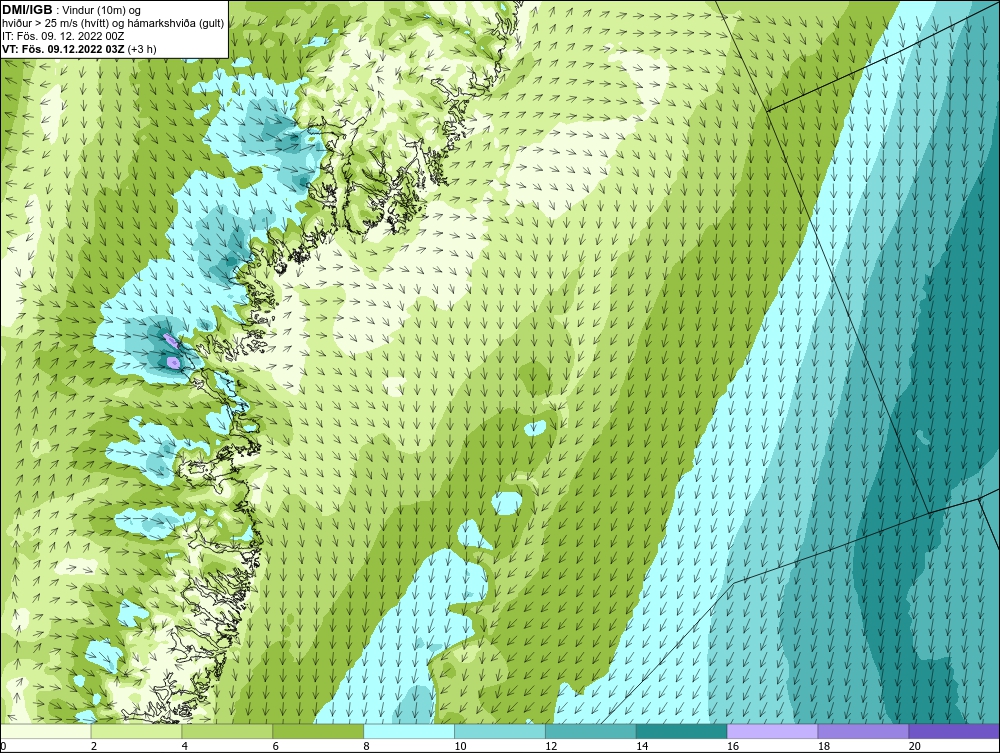The height and width of the screenshot is (753, 1000).
Task: Click the '(+3 h)' forecast offset text
Action: click(142, 49)
